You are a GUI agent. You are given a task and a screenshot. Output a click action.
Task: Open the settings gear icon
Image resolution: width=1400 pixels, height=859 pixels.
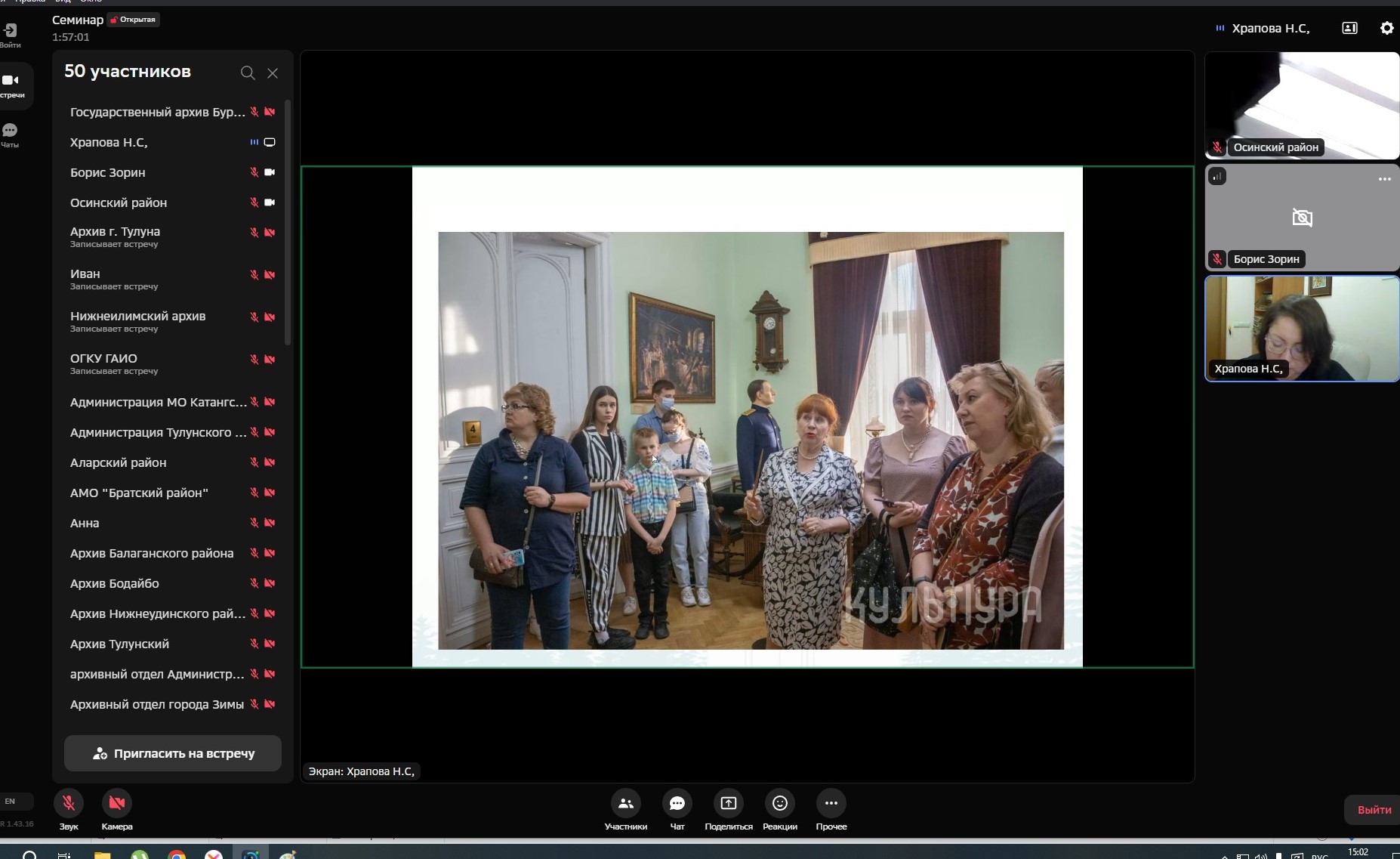point(1386,28)
